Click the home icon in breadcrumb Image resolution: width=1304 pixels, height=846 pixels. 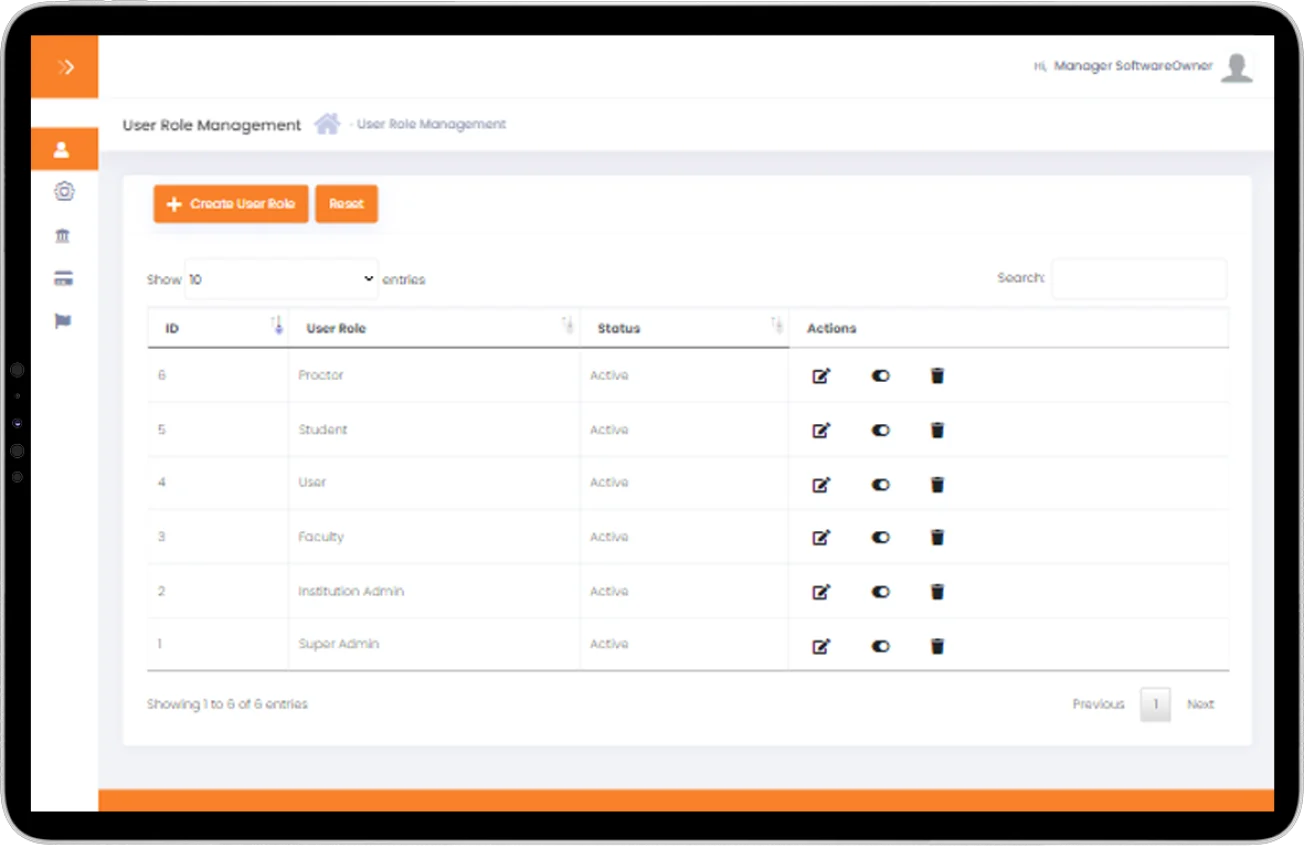327,125
